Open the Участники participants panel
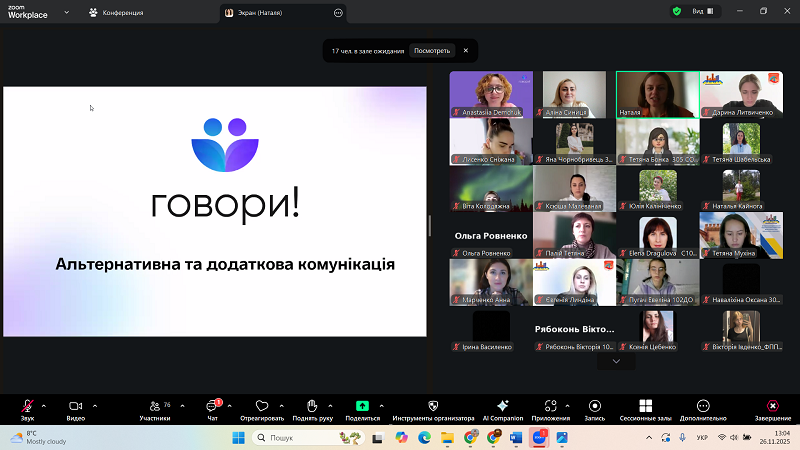Image resolution: width=800 pixels, height=450 pixels. pyautogui.click(x=154, y=406)
